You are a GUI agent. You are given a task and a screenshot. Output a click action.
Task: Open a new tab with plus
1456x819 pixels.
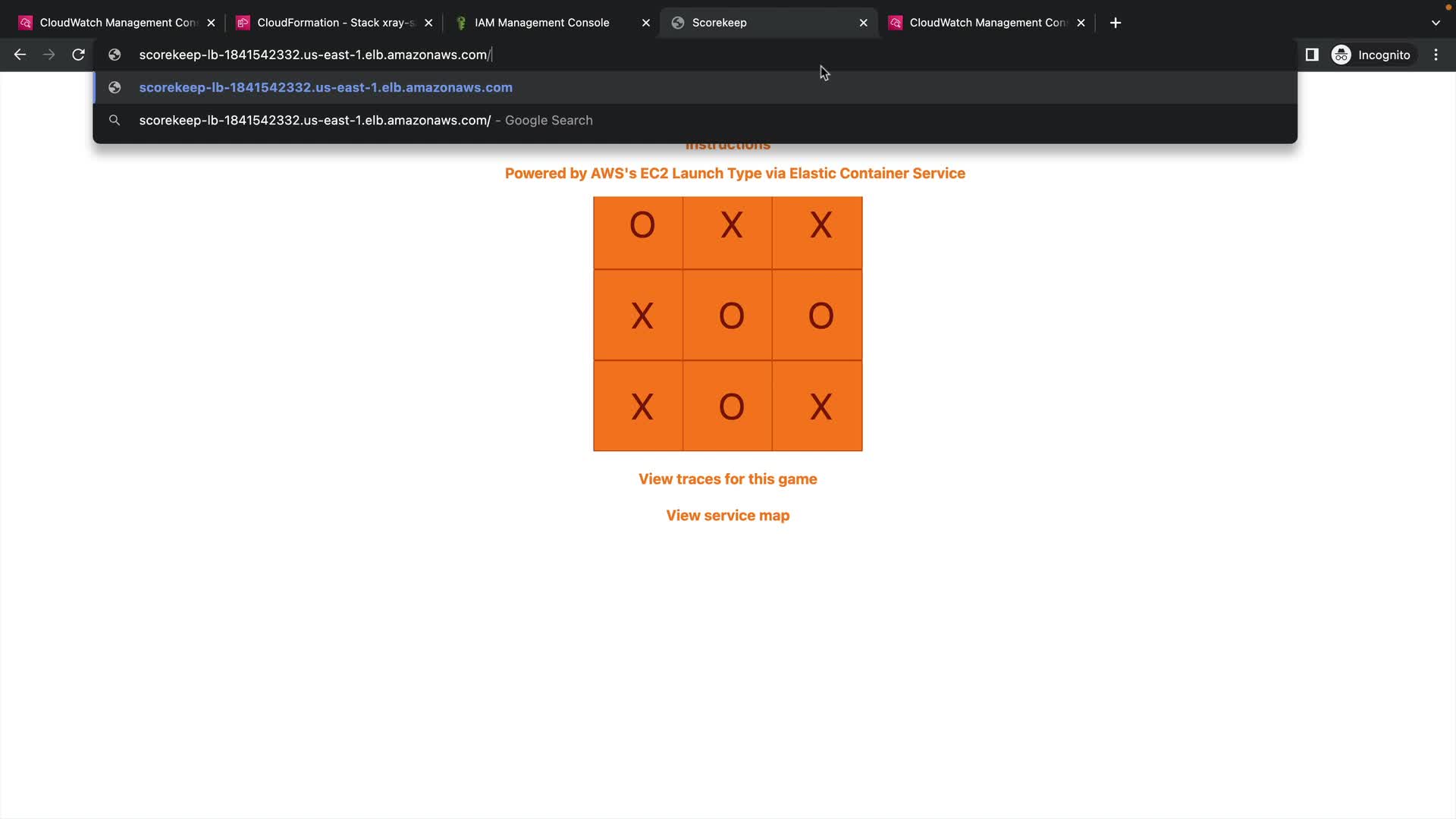[1115, 23]
